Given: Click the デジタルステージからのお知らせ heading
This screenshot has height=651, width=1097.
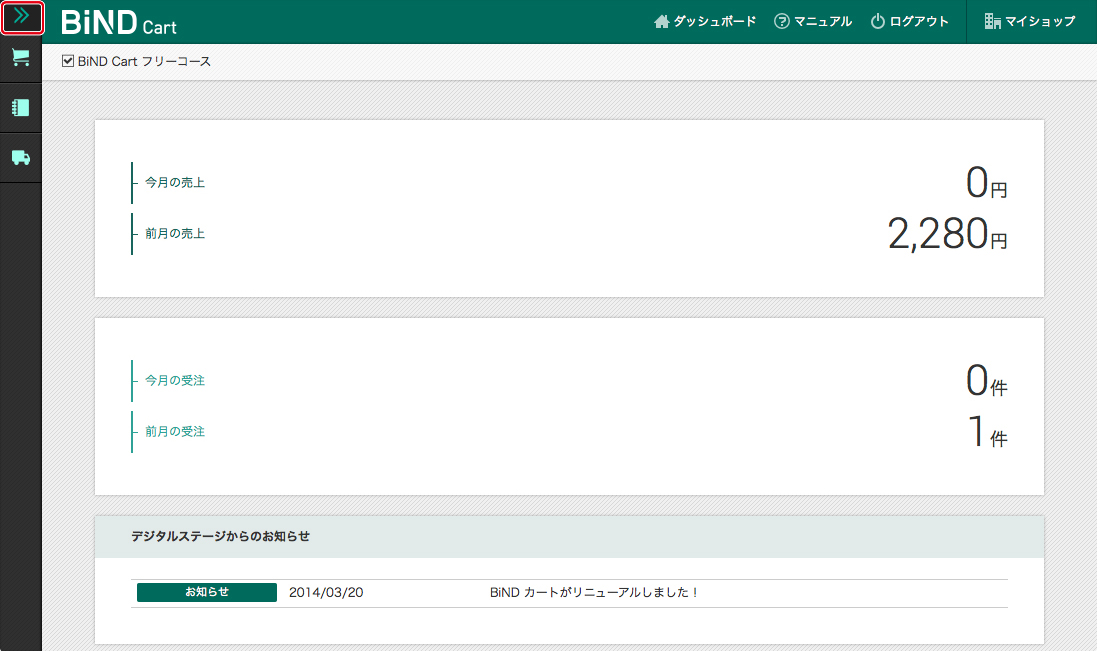Looking at the screenshot, I should [x=220, y=536].
